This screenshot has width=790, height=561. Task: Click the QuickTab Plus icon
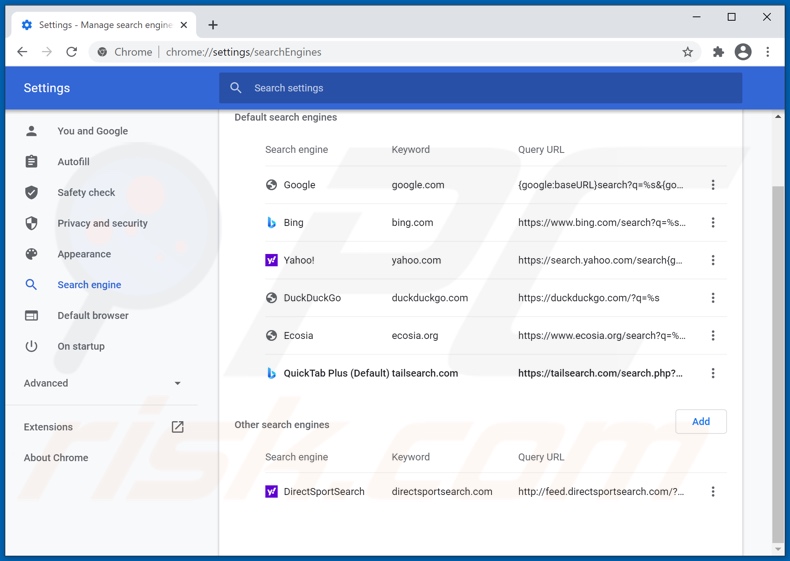tap(271, 373)
